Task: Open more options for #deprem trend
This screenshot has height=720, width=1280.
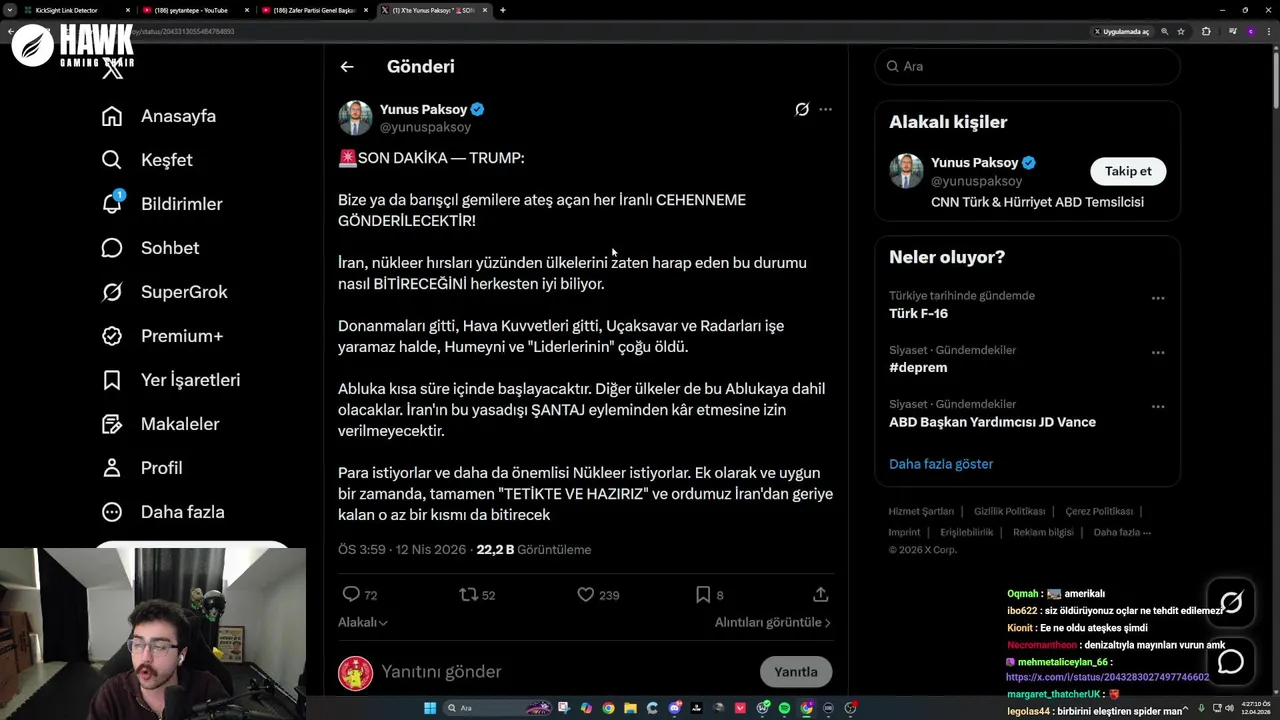Action: click(1158, 352)
